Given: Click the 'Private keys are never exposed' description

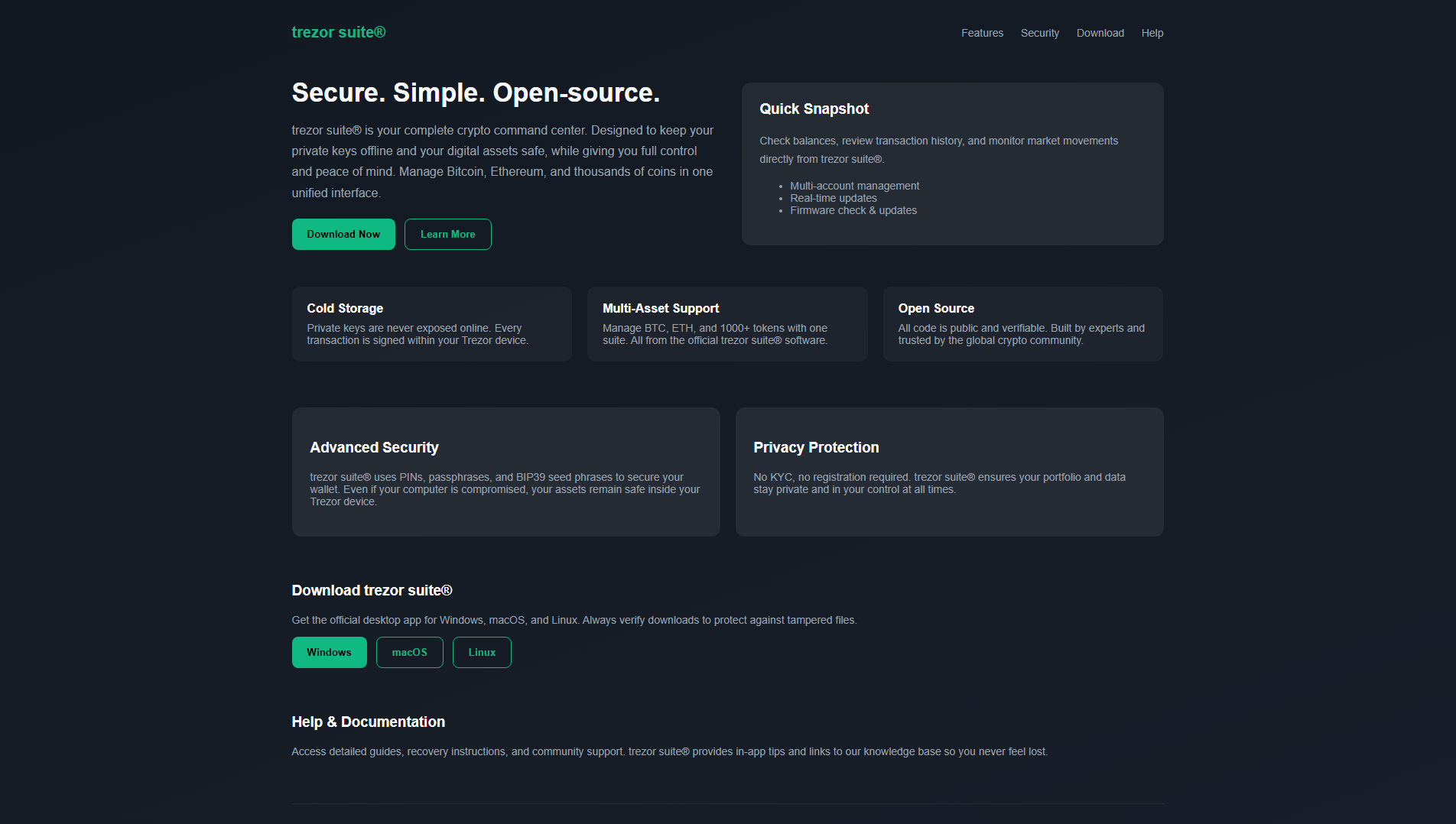Looking at the screenshot, I should [418, 334].
